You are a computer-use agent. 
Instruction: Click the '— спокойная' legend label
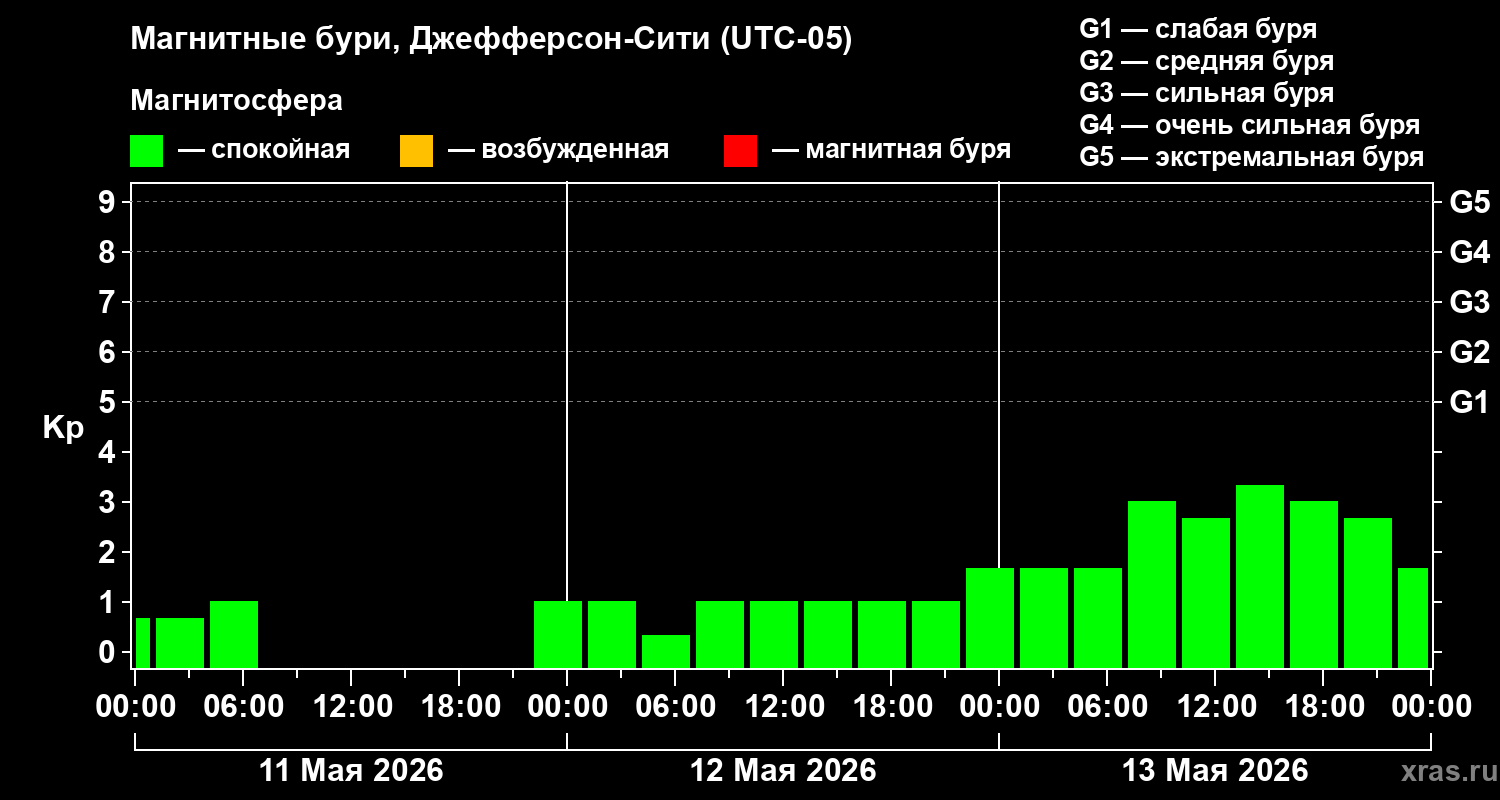tap(264, 151)
